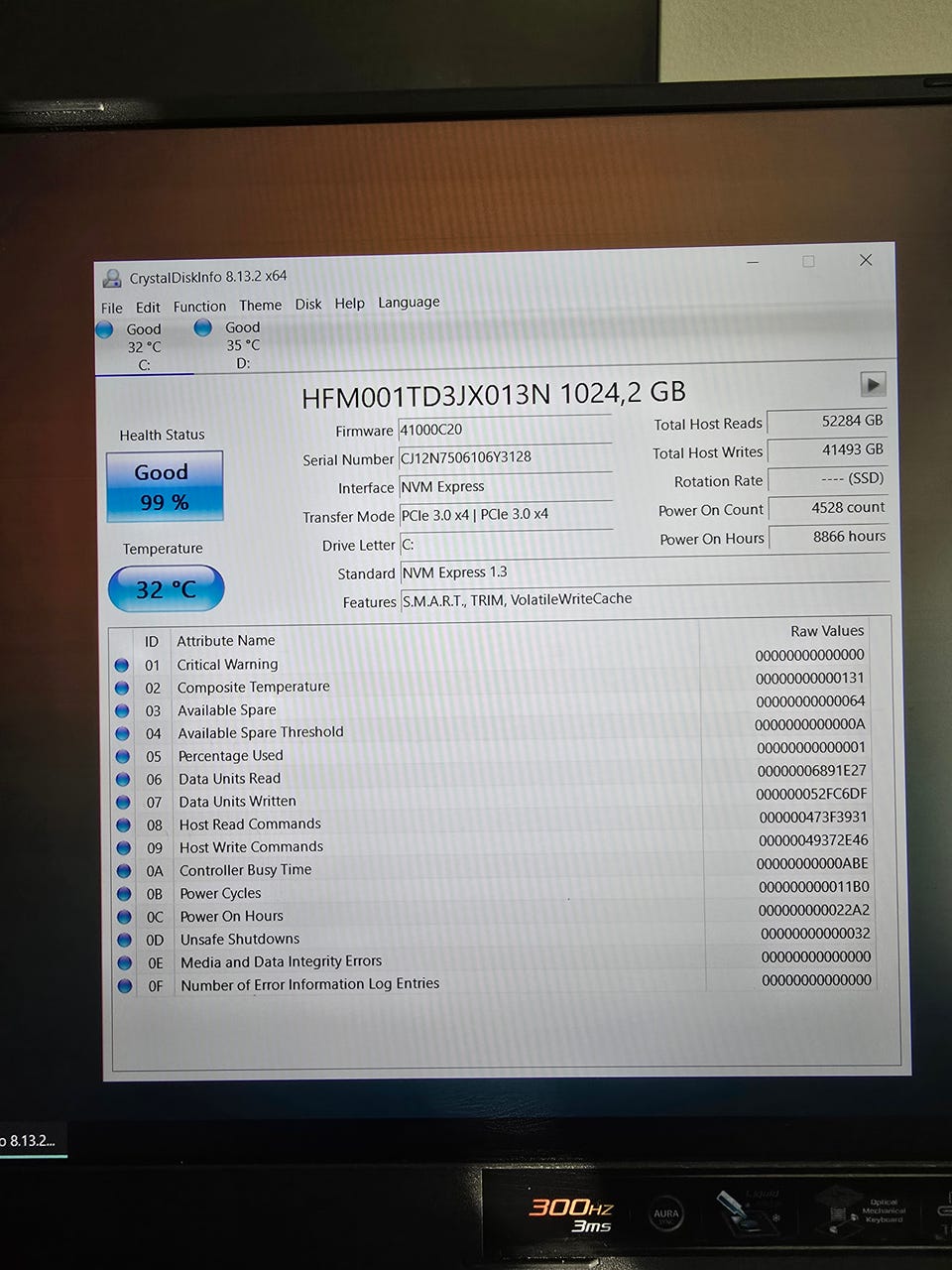Click the drive model title HFM001TD3JX013N
952x1270 pixels.
coord(425,396)
